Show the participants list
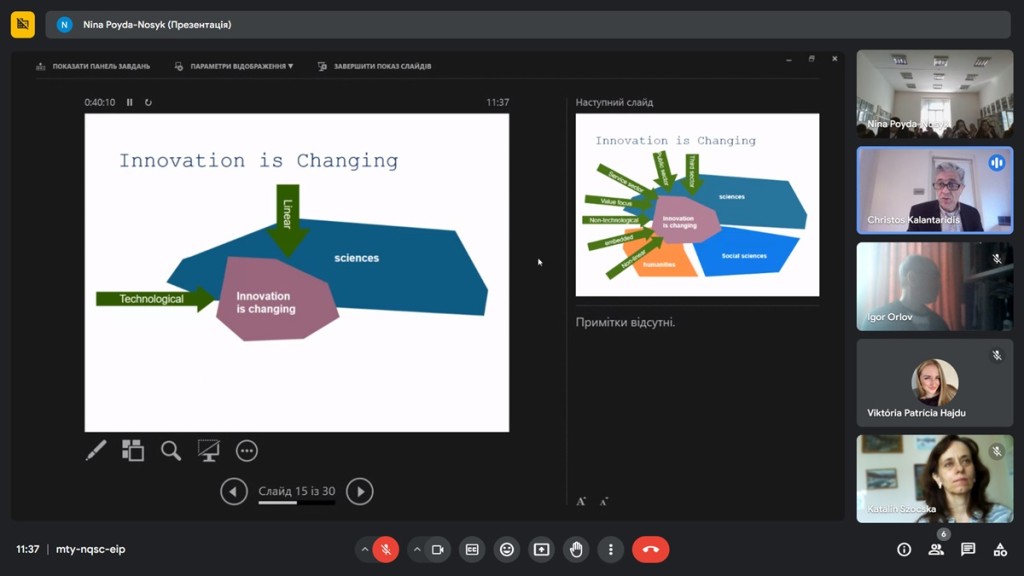This screenshot has width=1024, height=576. 936,549
